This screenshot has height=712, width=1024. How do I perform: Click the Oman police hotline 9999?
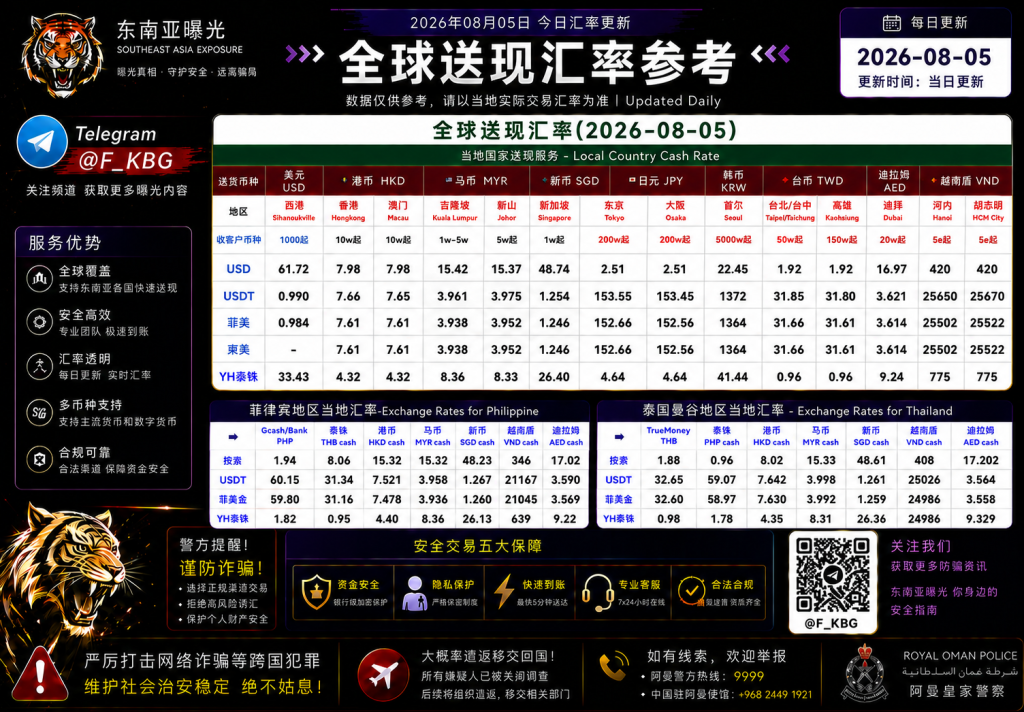(748, 676)
